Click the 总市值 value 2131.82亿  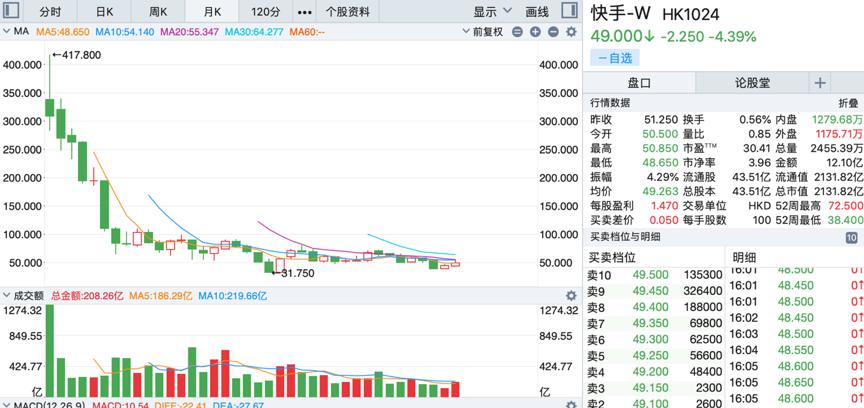838,191
